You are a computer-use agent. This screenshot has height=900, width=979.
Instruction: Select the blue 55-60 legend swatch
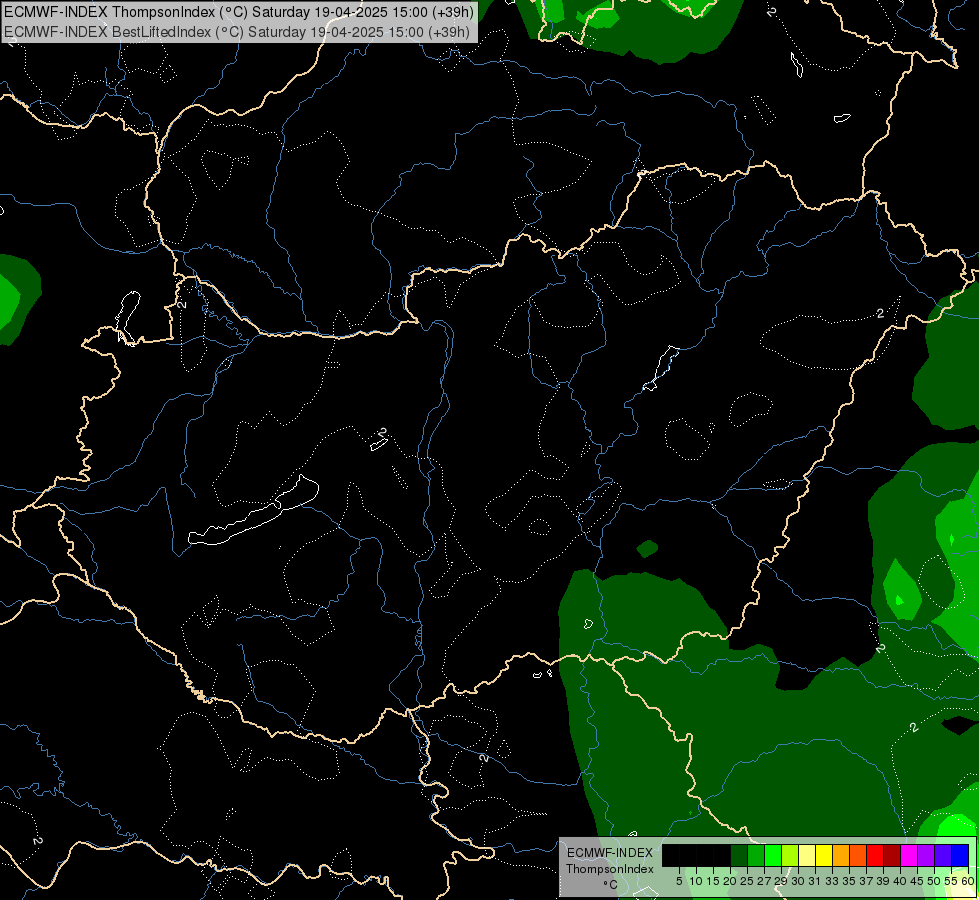960,856
